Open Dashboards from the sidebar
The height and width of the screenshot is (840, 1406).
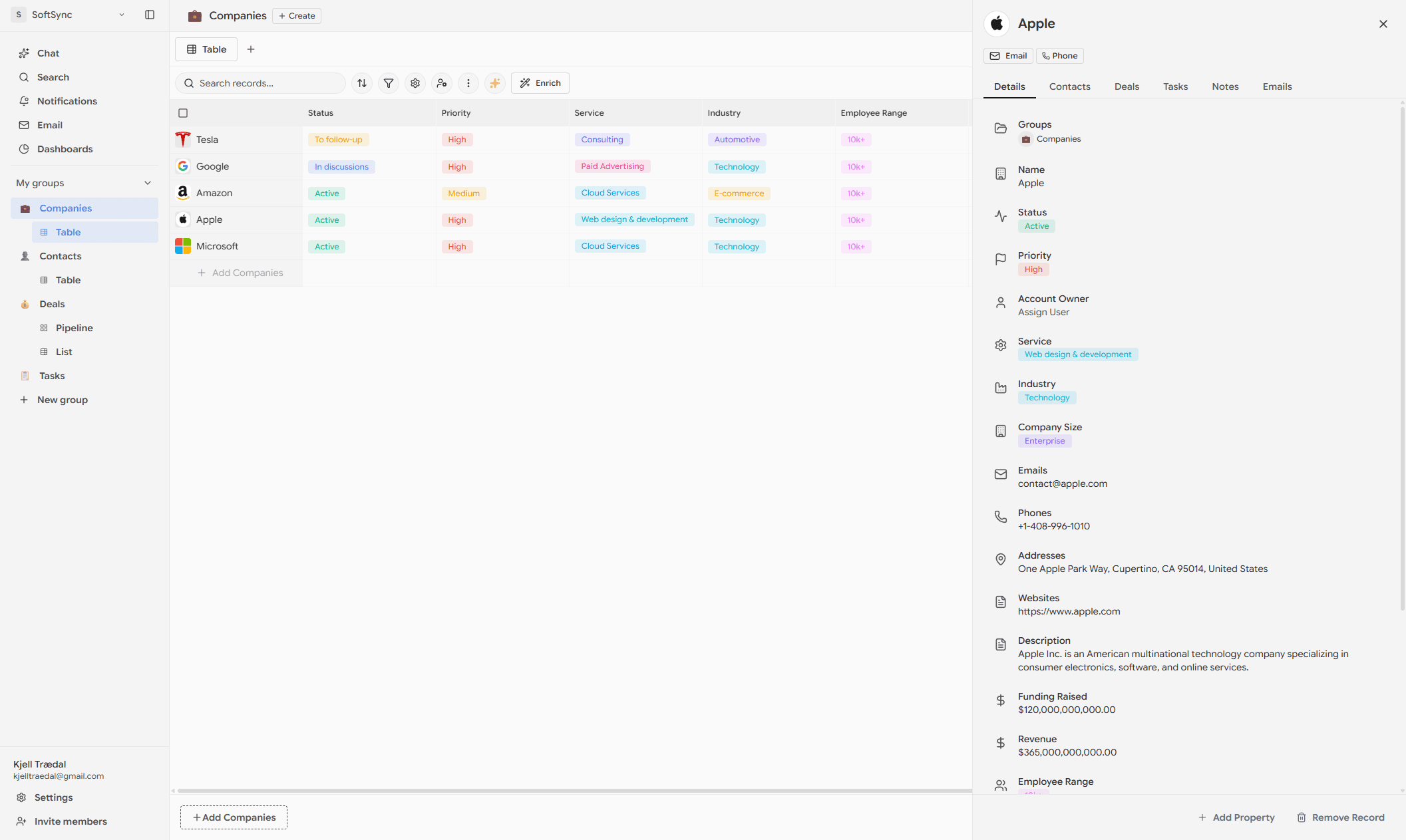click(x=65, y=149)
